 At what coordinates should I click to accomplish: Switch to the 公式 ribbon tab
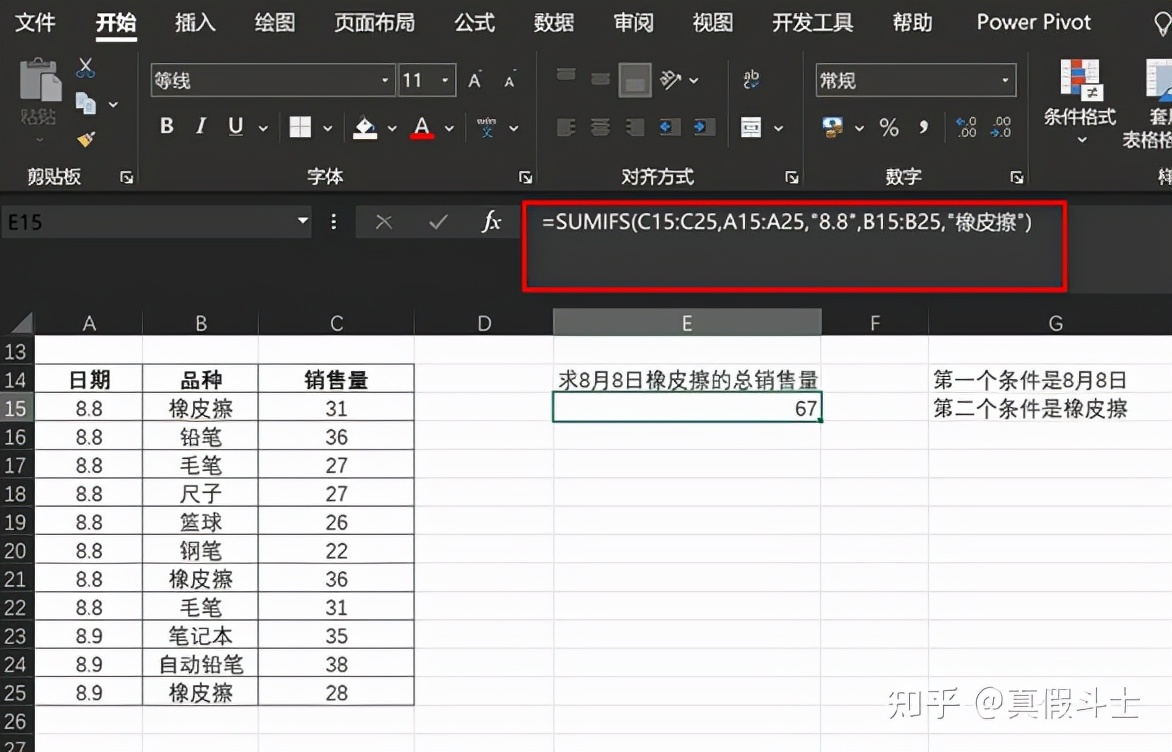(474, 23)
